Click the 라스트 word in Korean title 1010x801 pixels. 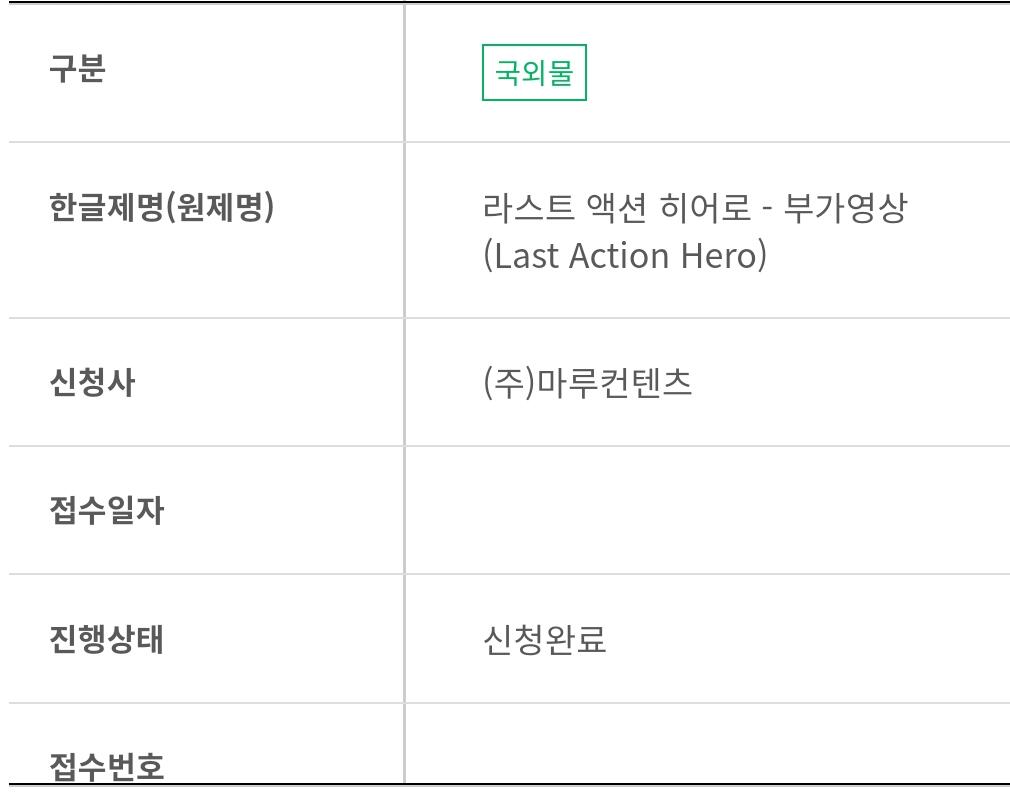528,207
